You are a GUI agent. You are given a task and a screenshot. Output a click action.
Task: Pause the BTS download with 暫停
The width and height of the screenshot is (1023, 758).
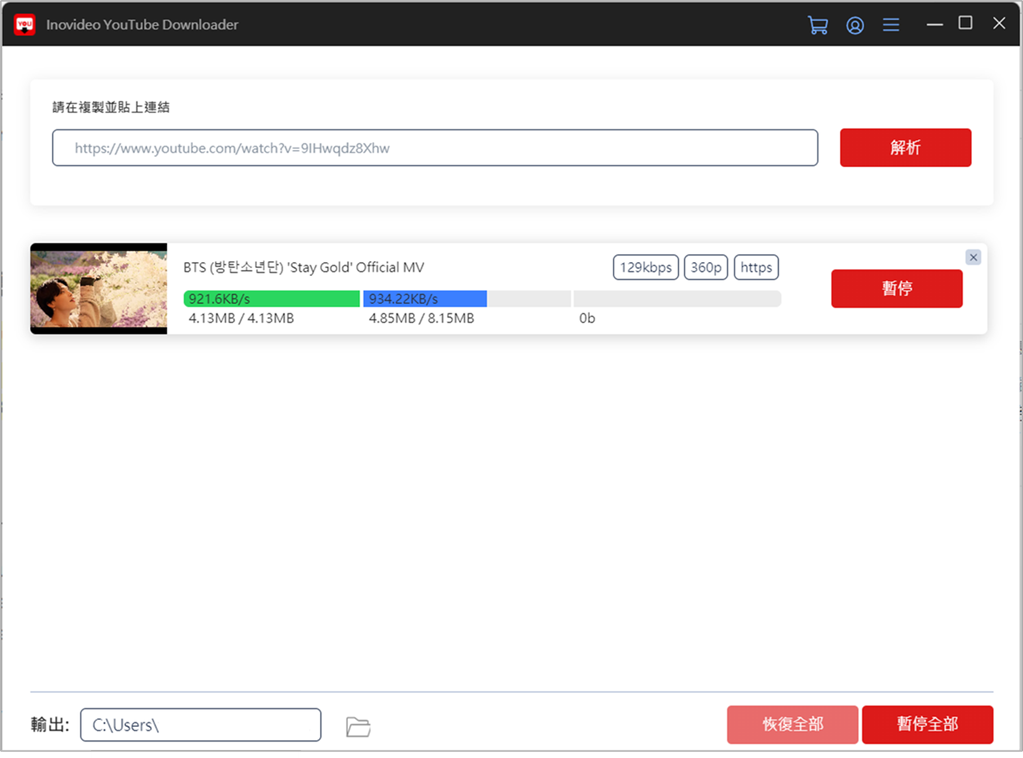pyautogui.click(x=896, y=288)
